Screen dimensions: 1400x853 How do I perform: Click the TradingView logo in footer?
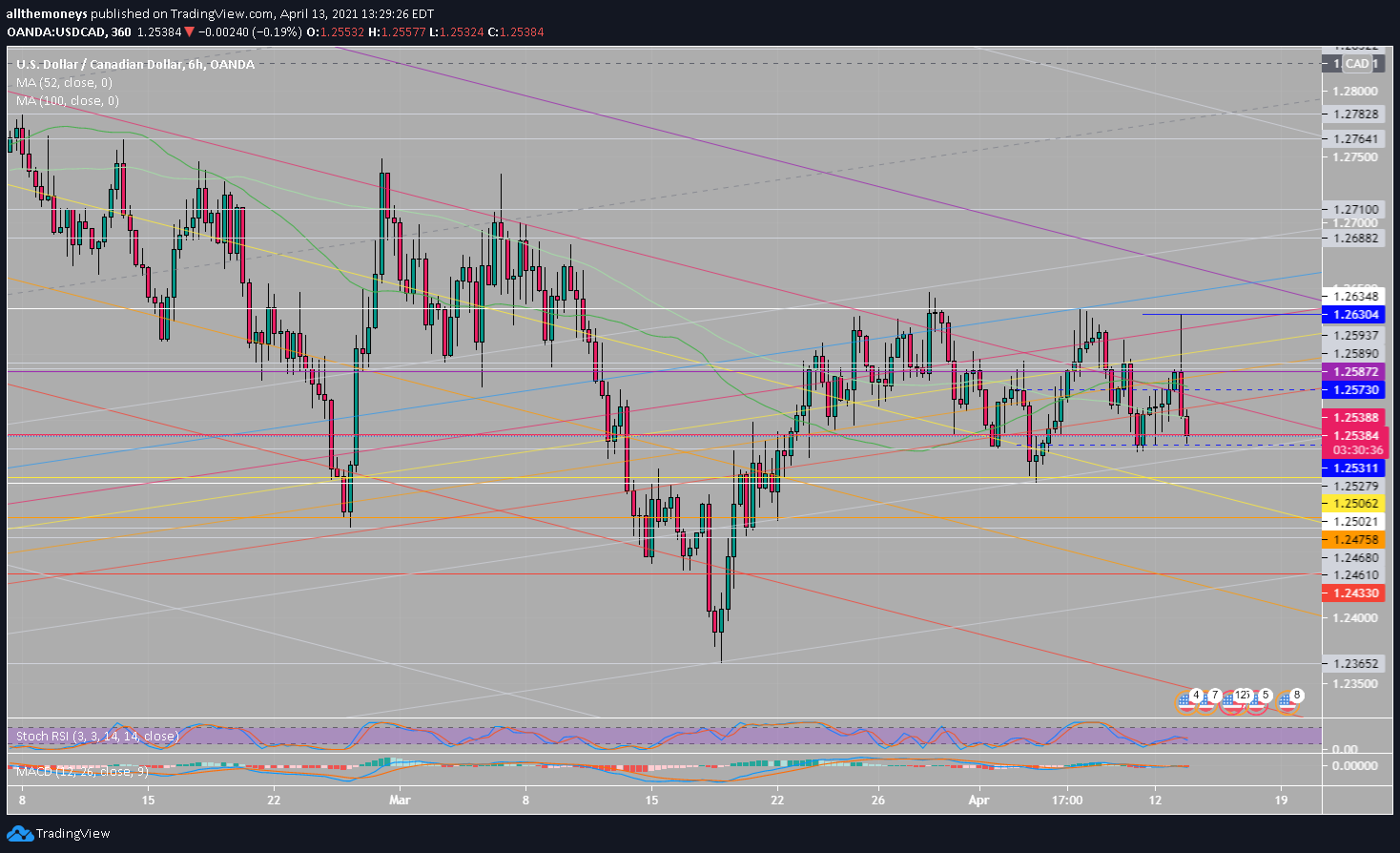tap(20, 834)
